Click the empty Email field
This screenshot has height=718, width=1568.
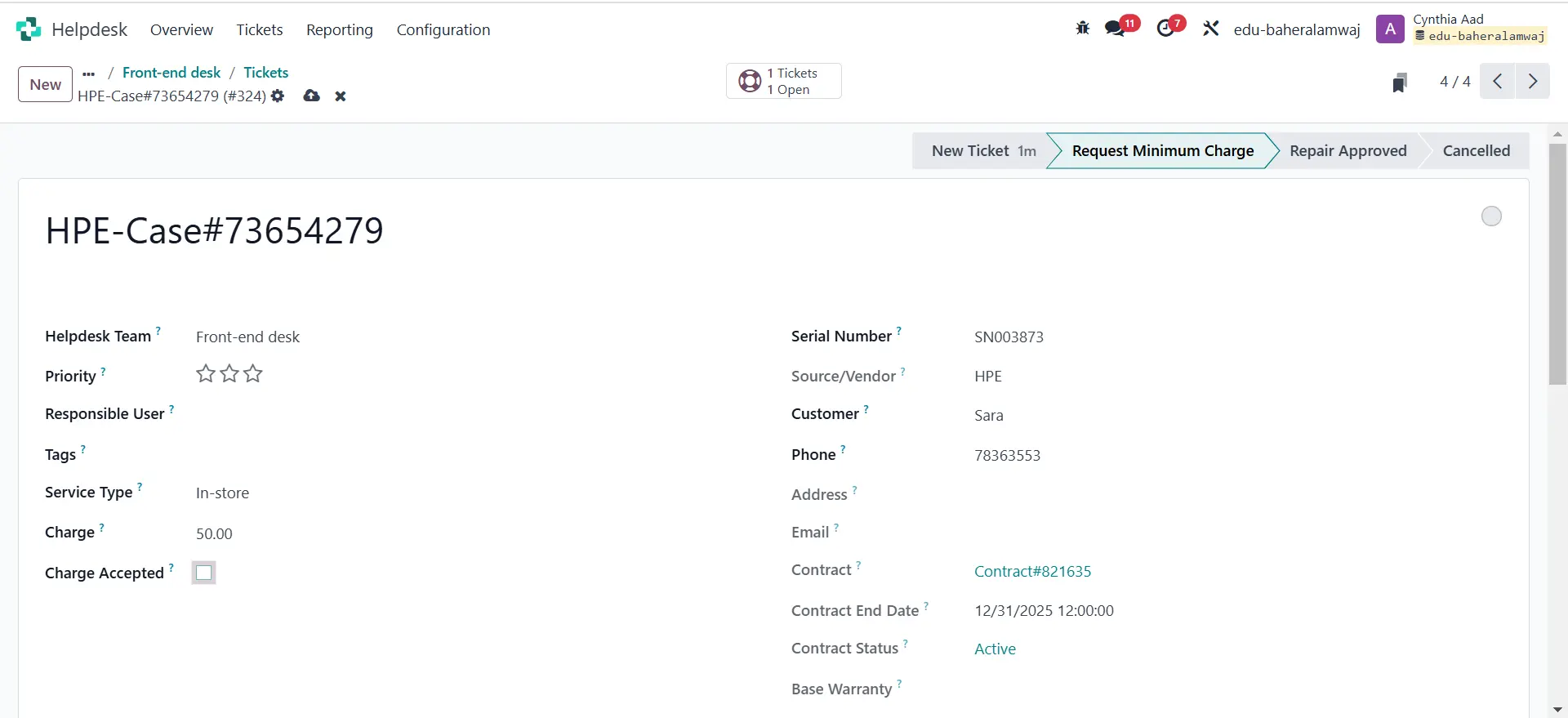click(x=1237, y=533)
